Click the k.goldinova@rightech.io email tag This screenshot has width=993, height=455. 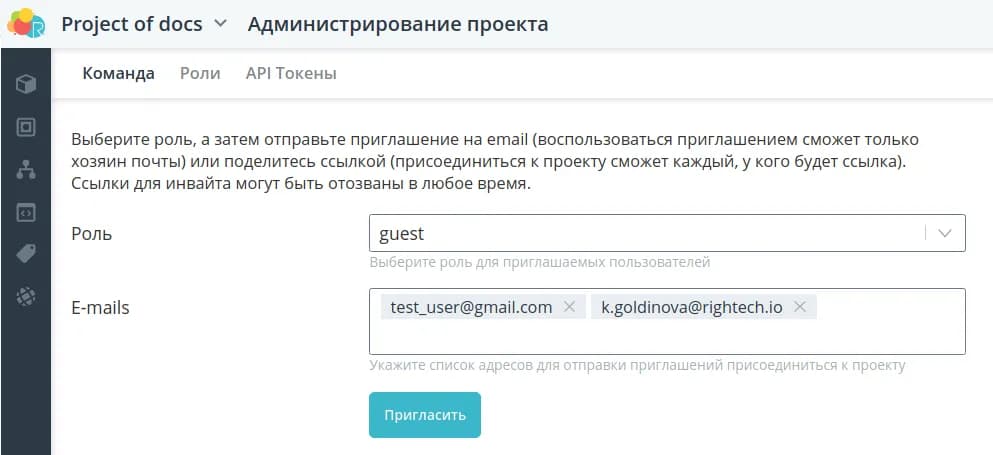coord(691,307)
